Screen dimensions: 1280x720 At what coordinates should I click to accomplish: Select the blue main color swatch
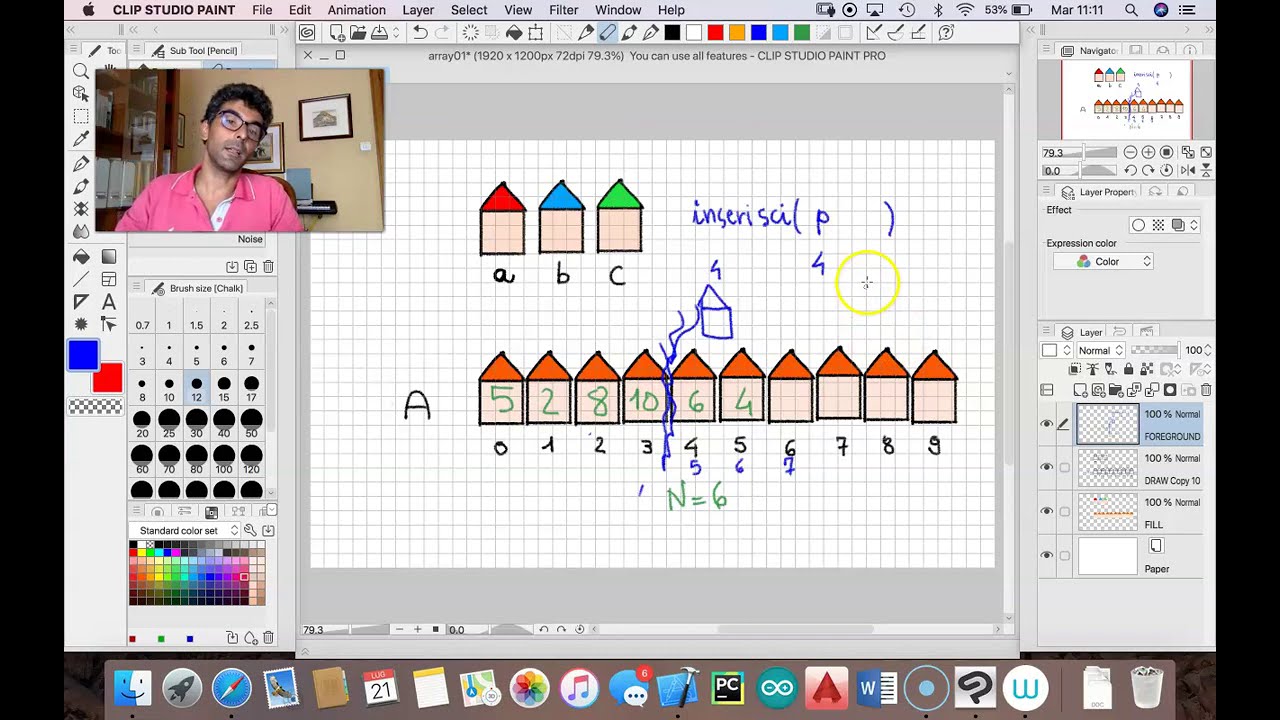tap(83, 355)
